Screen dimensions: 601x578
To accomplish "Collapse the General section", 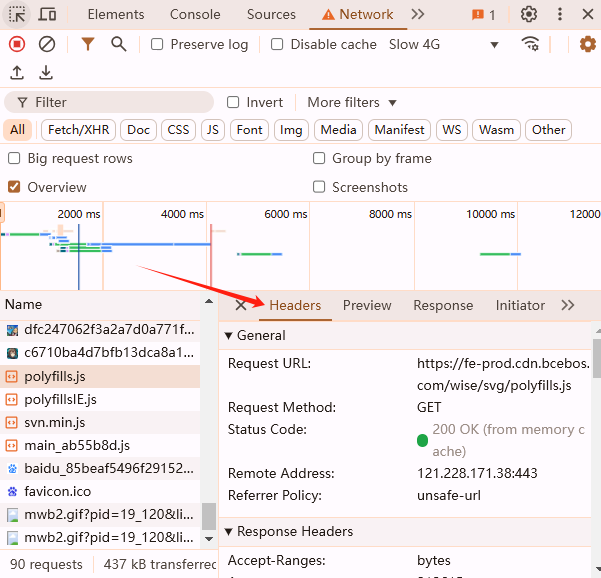I will pyautogui.click(x=229, y=336).
